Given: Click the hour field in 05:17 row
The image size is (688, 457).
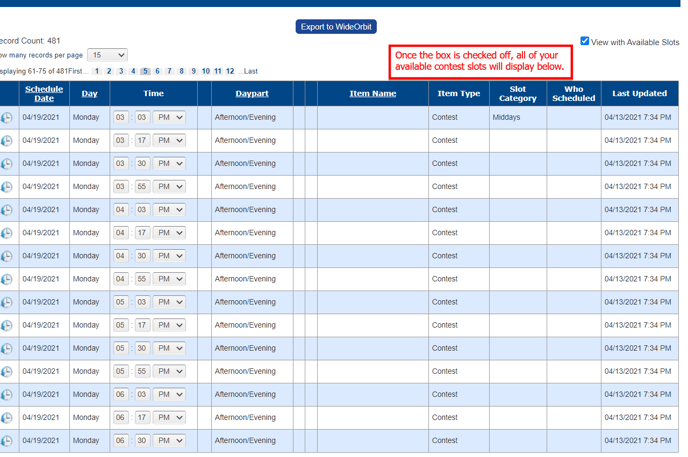Looking at the screenshot, I should (x=121, y=325).
